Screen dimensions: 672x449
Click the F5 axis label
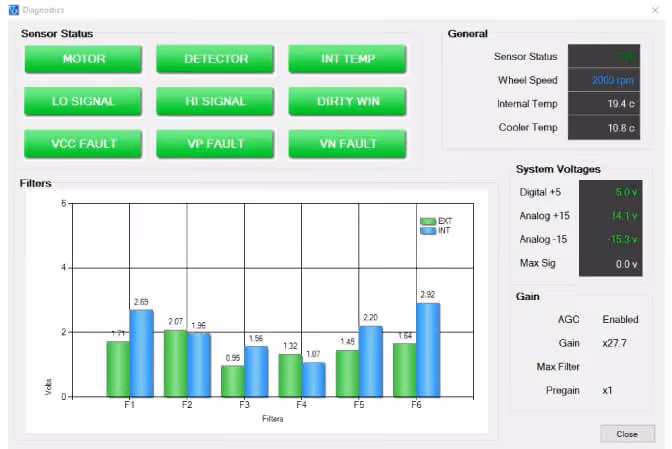[x=359, y=405]
